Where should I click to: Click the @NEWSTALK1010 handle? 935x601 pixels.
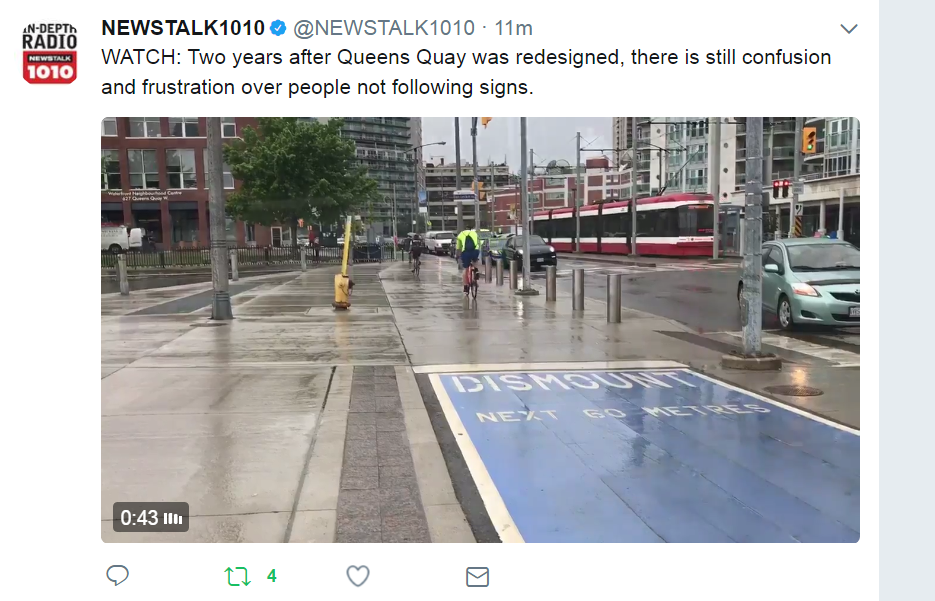click(384, 28)
